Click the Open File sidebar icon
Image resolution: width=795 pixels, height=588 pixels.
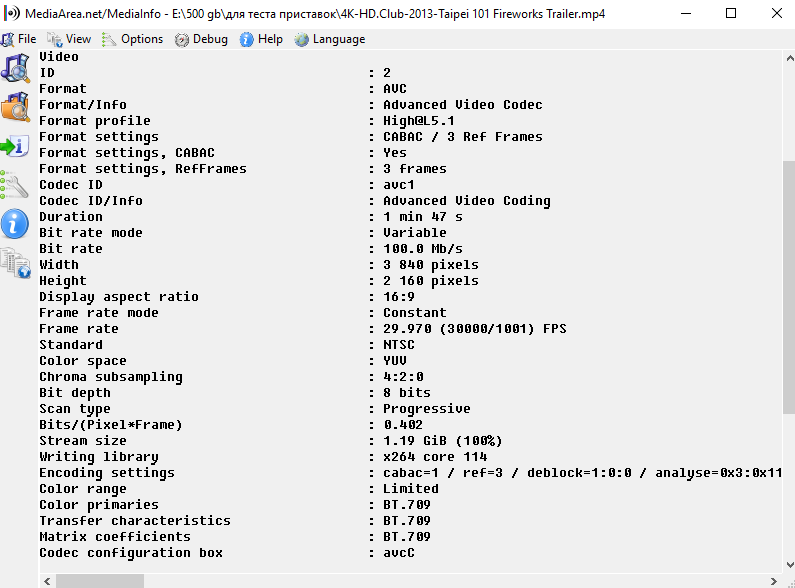16,68
